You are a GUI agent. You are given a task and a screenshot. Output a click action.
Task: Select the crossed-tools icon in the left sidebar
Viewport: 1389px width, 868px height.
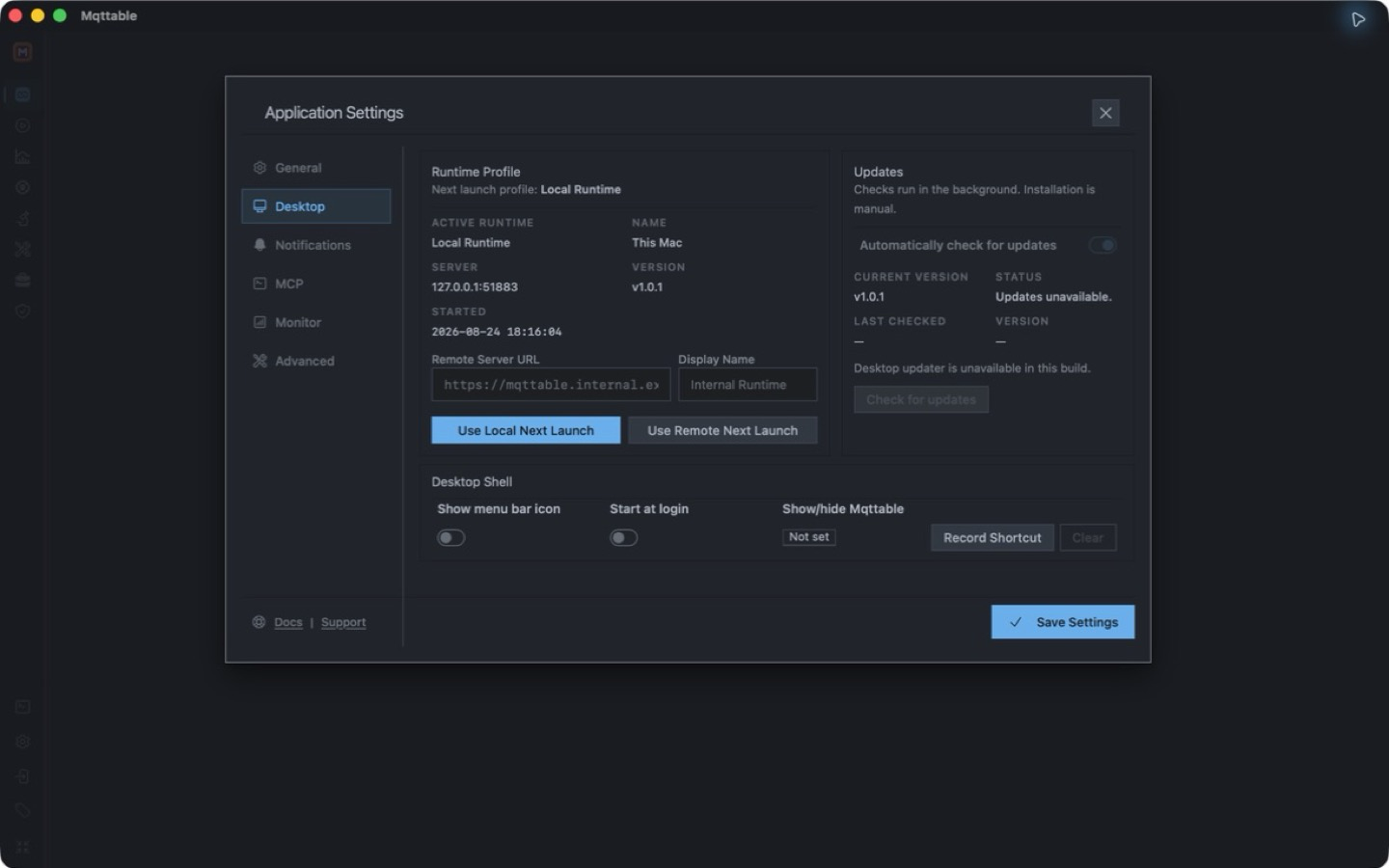(x=22, y=249)
